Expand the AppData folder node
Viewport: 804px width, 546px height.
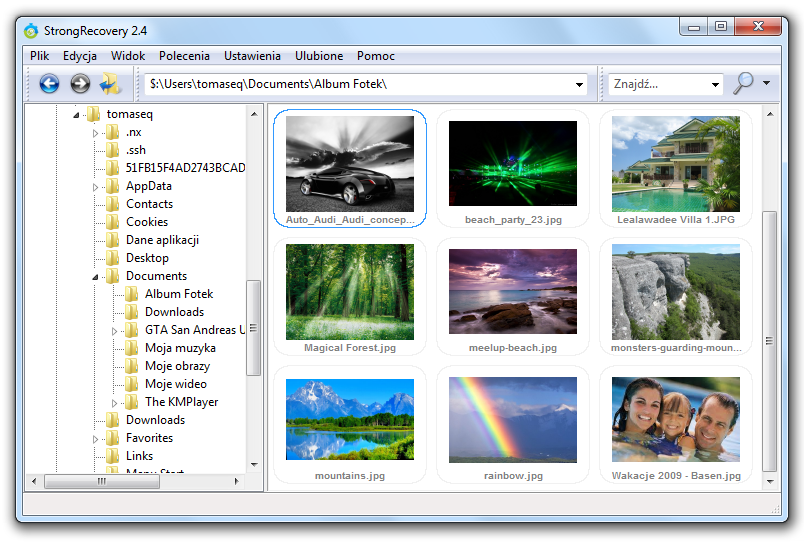[96, 187]
